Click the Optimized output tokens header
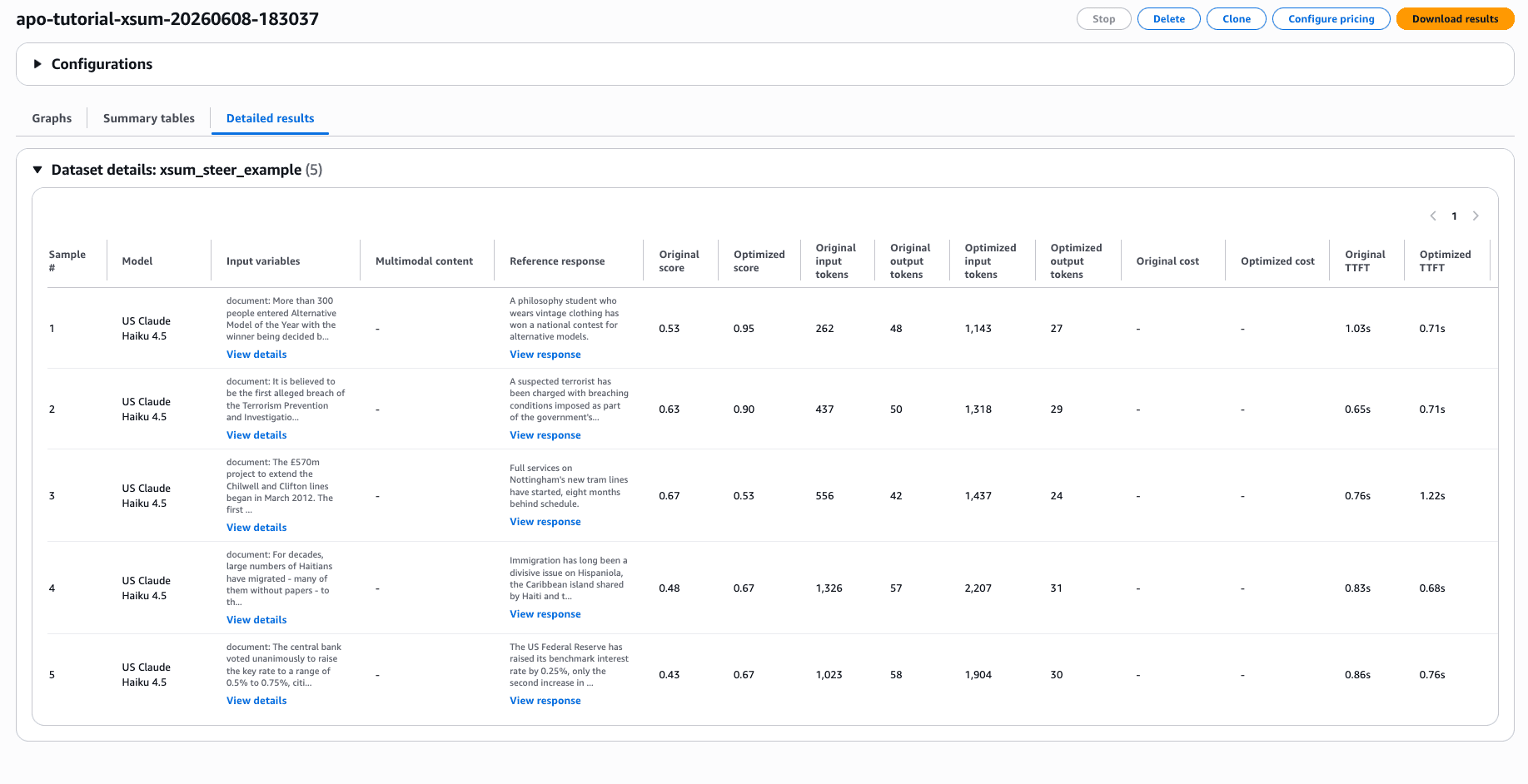The width and height of the screenshot is (1528, 784). click(1076, 261)
